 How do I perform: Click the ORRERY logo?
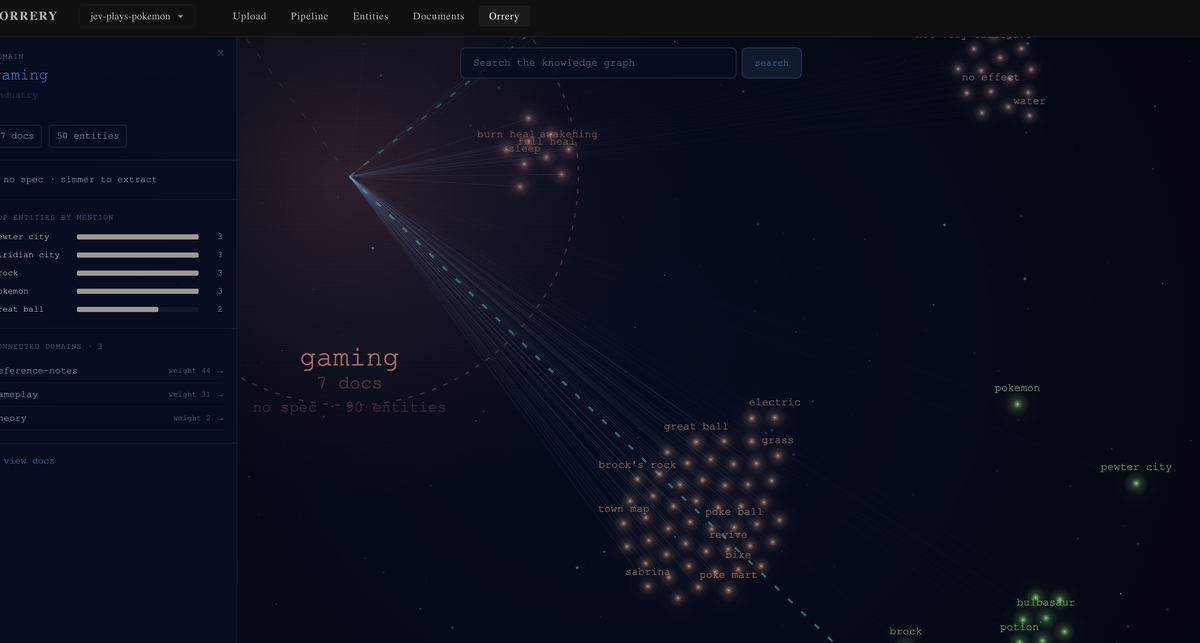click(x=28, y=16)
